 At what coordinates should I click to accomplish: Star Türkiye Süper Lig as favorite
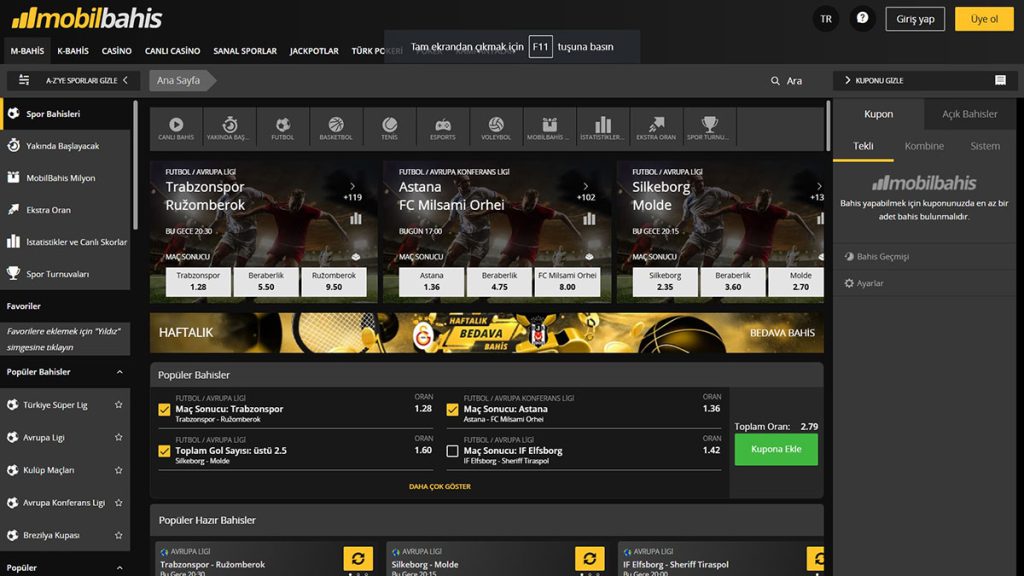coord(119,405)
